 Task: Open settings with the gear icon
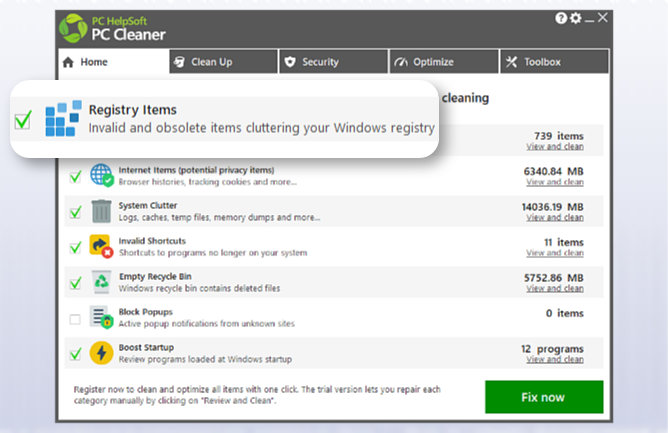pos(575,19)
